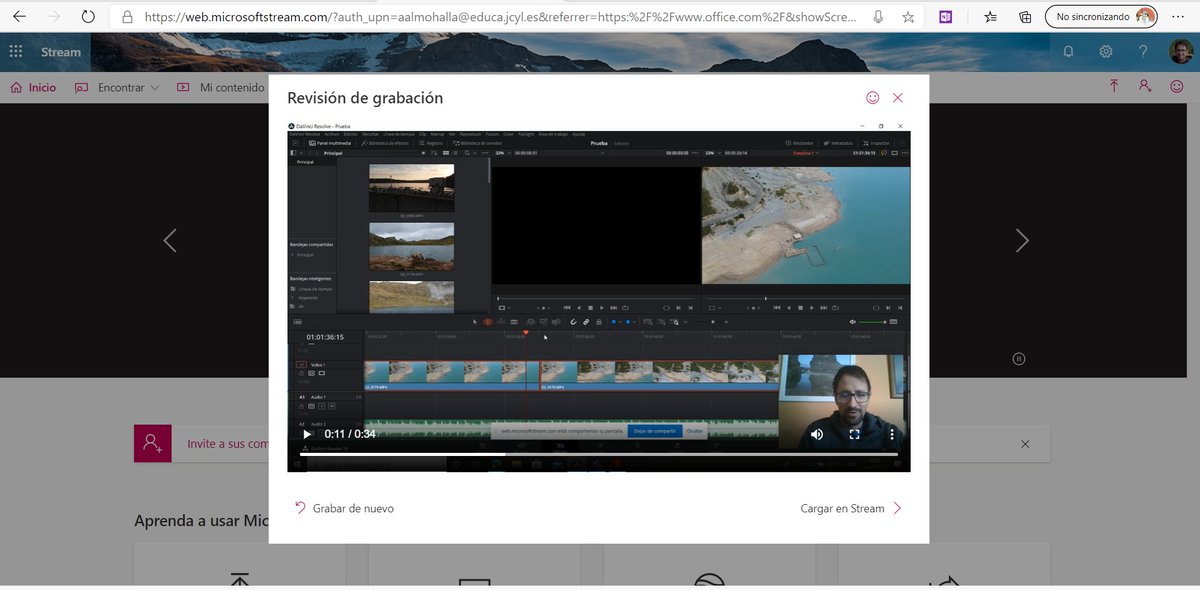Screen dimensions: 1200x590
Task: Click Cargar en Stream to upload
Action: [852, 508]
